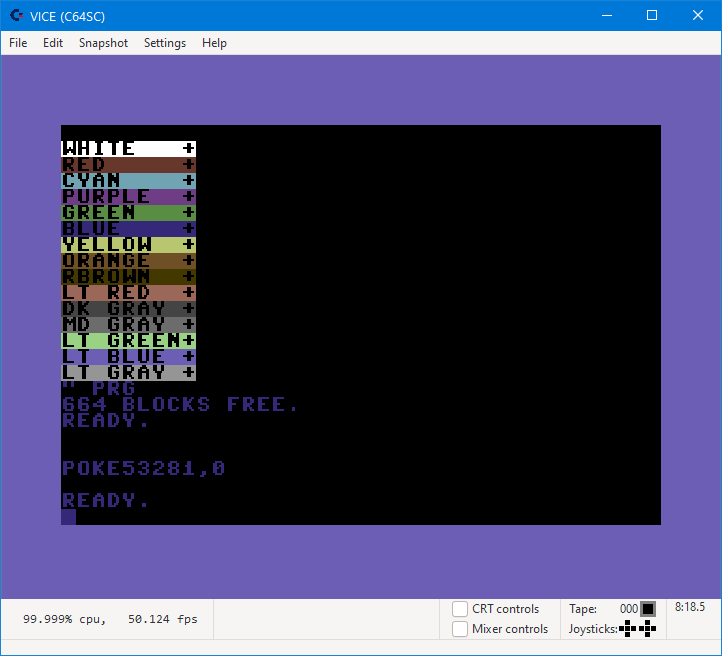Click the YELLOW color bar
This screenshot has height=656, width=722.
pyautogui.click(x=128, y=244)
